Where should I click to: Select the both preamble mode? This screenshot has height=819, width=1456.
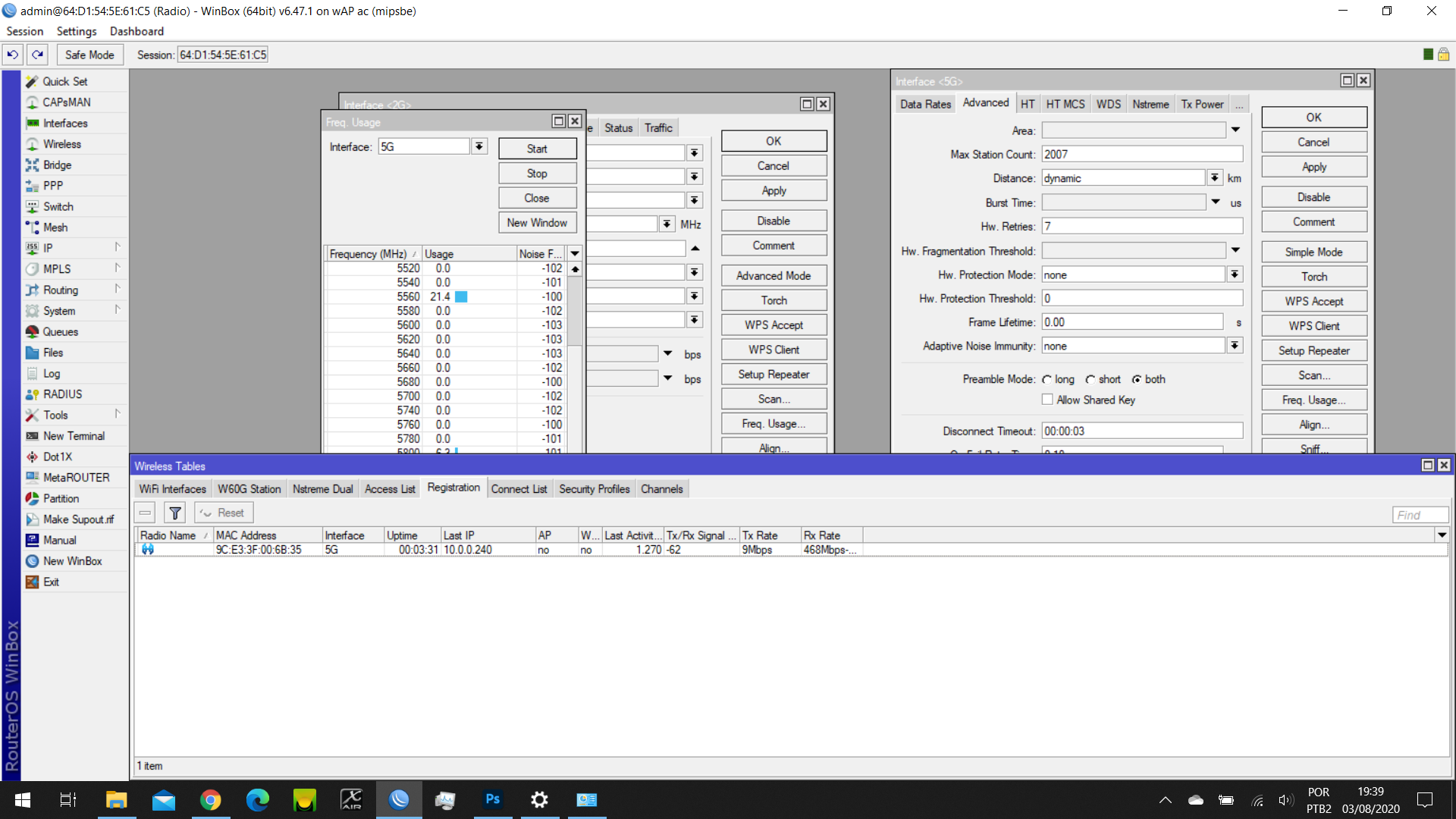(1137, 379)
